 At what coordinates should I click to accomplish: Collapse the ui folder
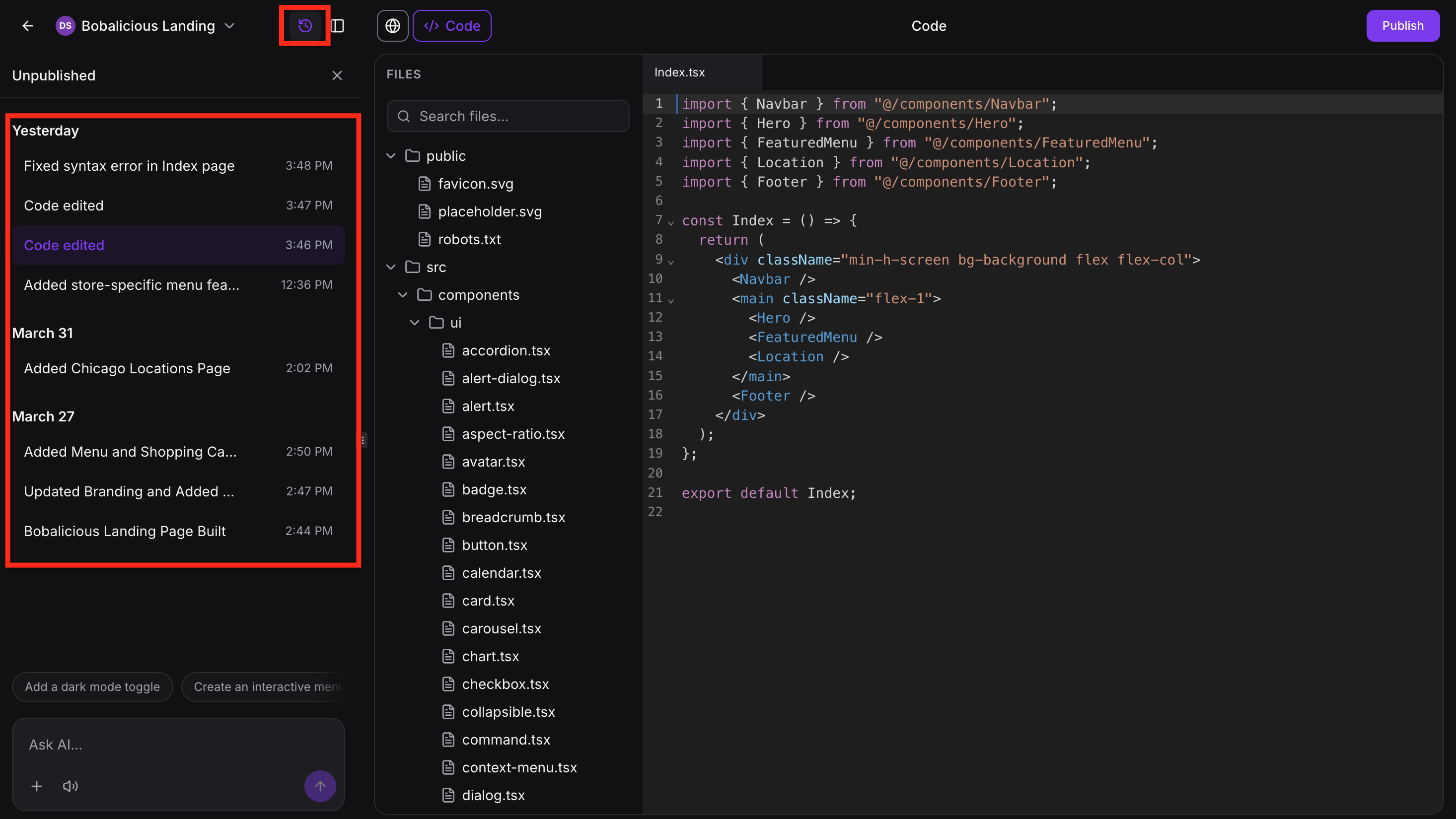415,323
